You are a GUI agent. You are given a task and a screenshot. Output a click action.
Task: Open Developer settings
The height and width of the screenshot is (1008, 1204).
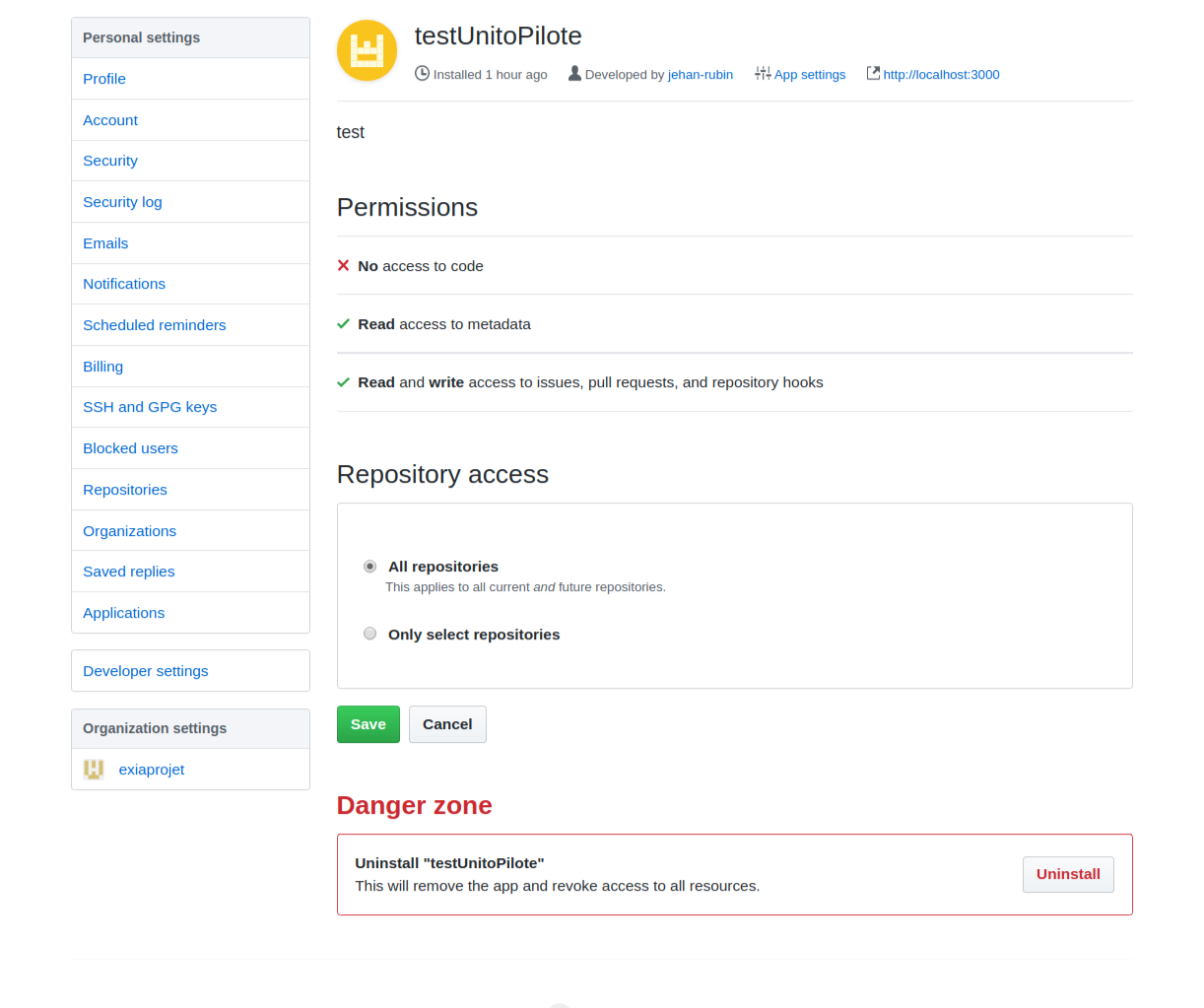click(x=190, y=671)
